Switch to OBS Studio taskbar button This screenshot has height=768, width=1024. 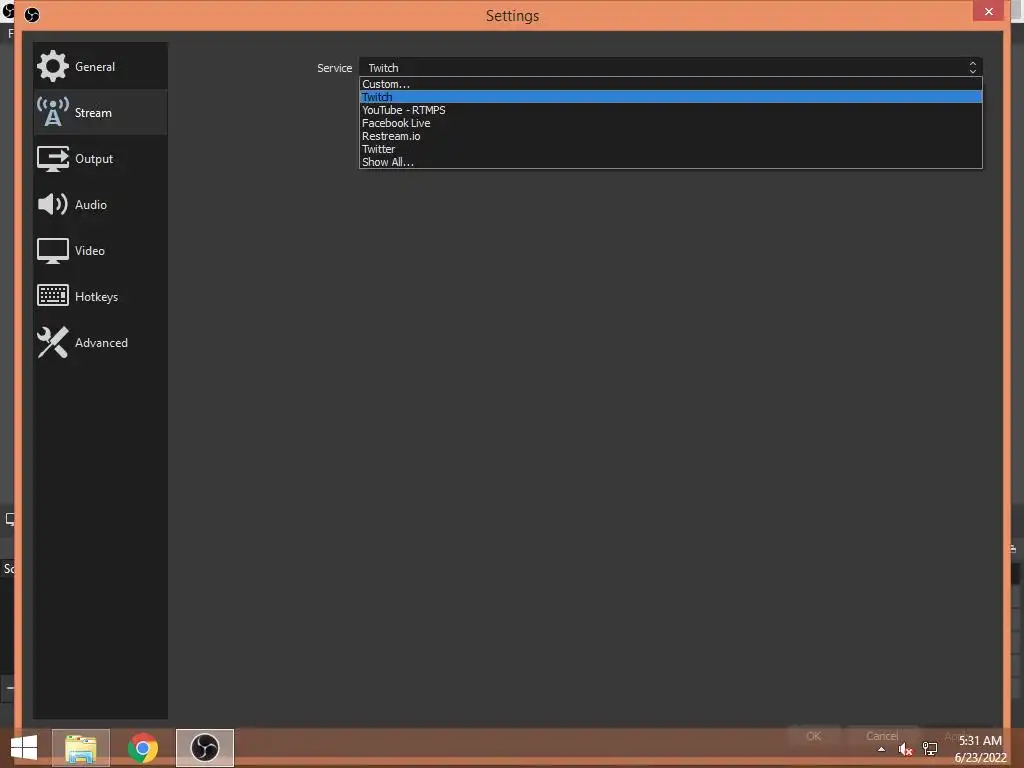(204, 748)
